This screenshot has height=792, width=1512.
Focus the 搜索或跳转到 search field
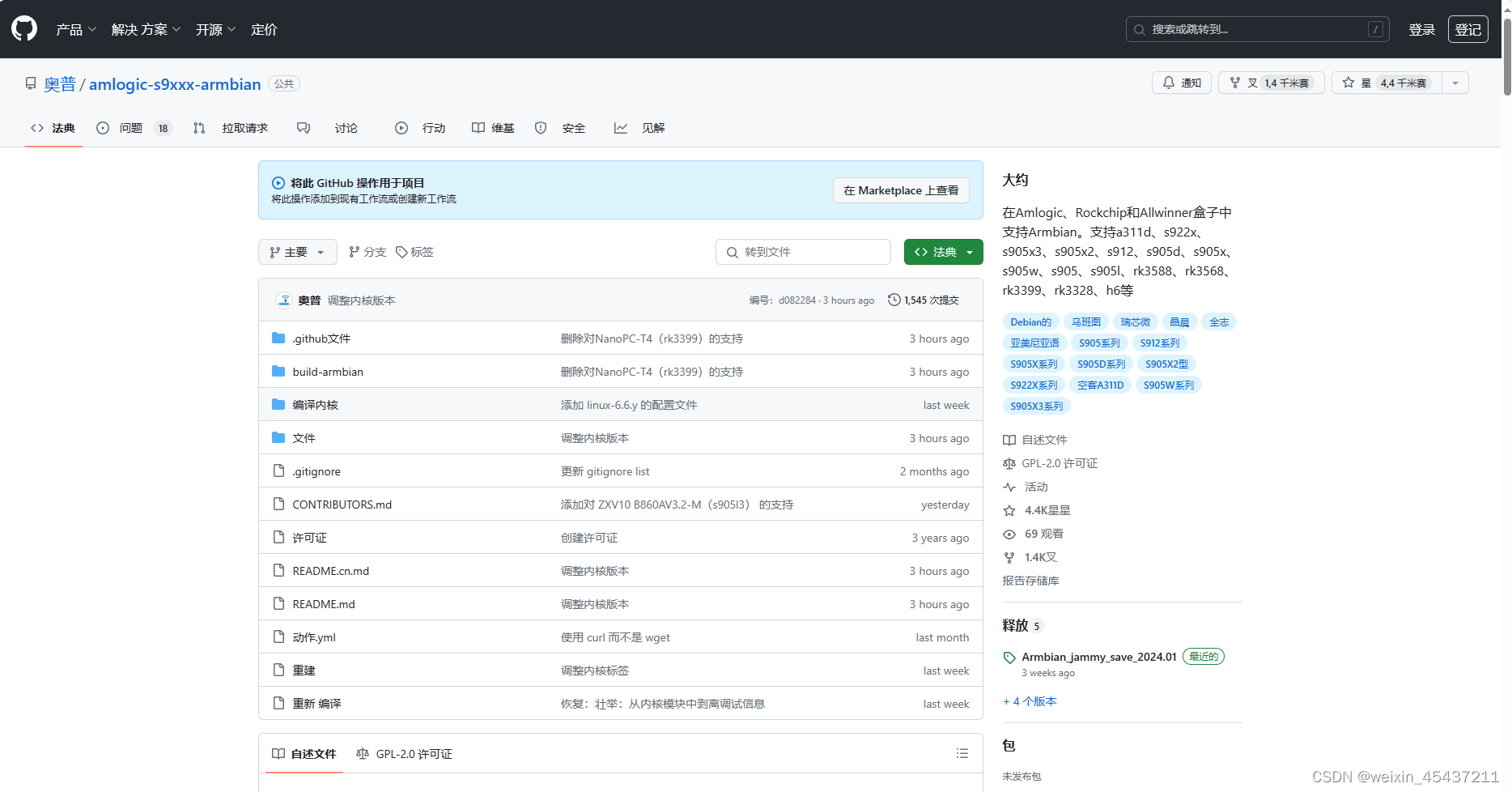[x=1257, y=29]
